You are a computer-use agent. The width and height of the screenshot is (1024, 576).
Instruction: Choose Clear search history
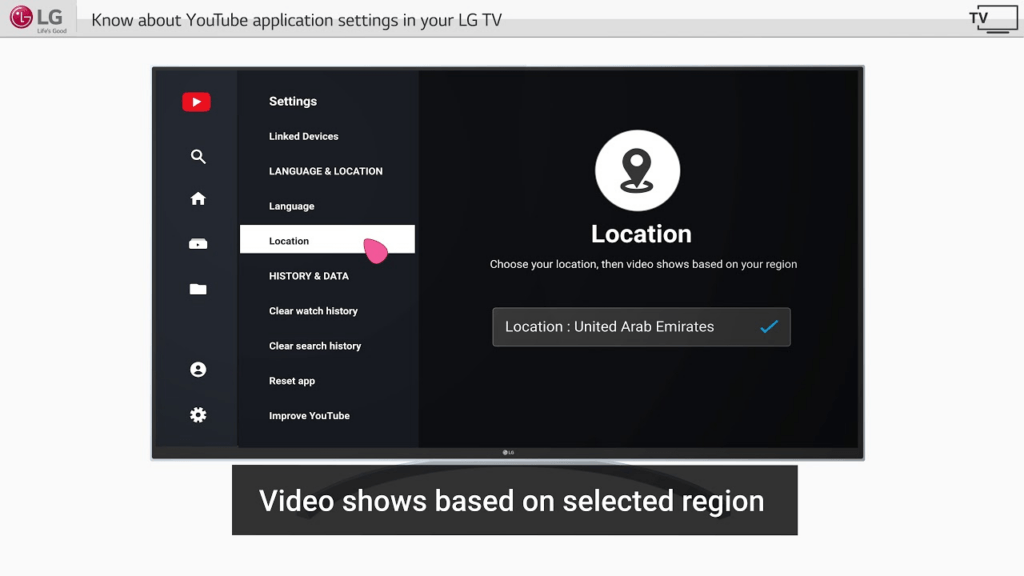pos(315,346)
